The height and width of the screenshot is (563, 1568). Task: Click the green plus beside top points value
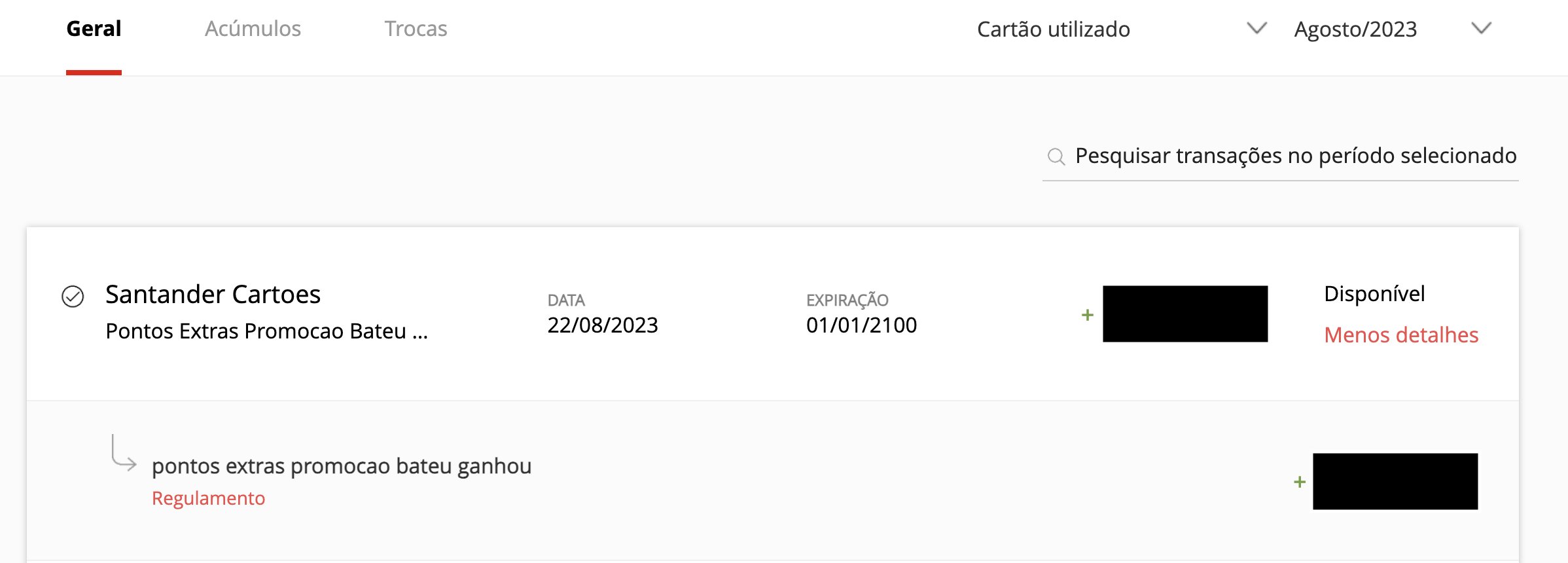[1088, 315]
